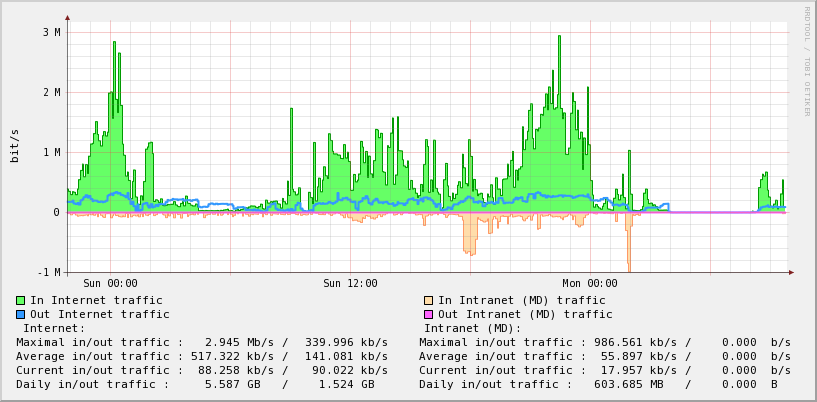Click the '3 M' y-axis label
Viewport: 817px width, 402px height.
pyautogui.click(x=51, y=32)
